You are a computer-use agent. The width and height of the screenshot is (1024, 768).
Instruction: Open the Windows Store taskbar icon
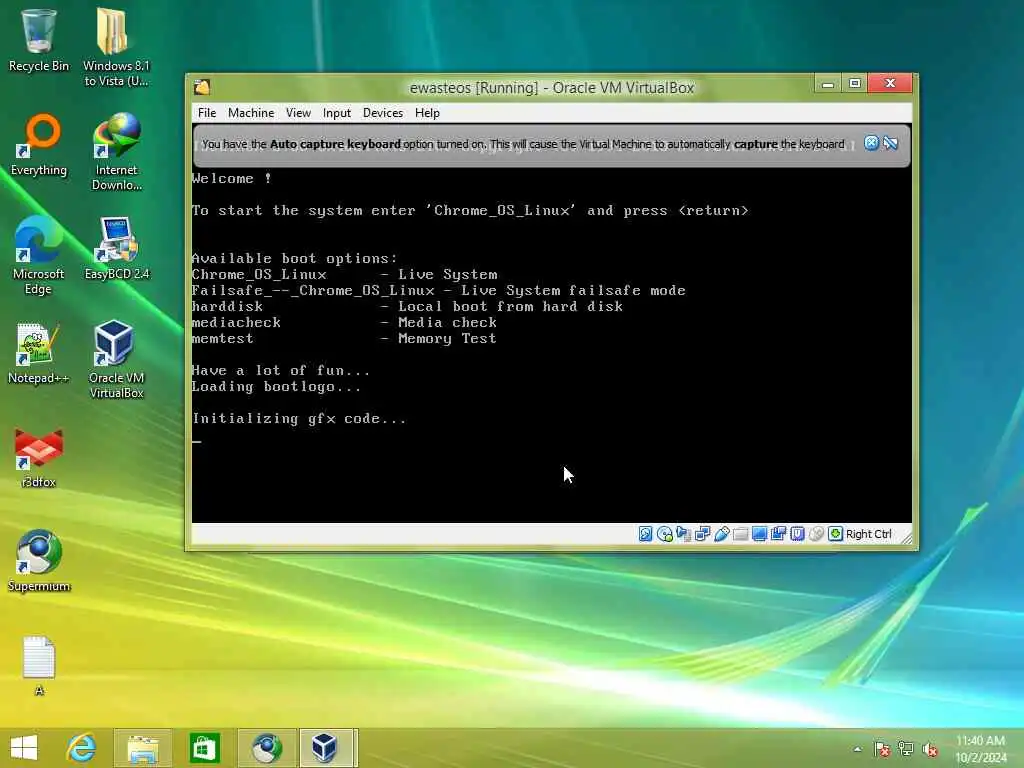click(204, 748)
